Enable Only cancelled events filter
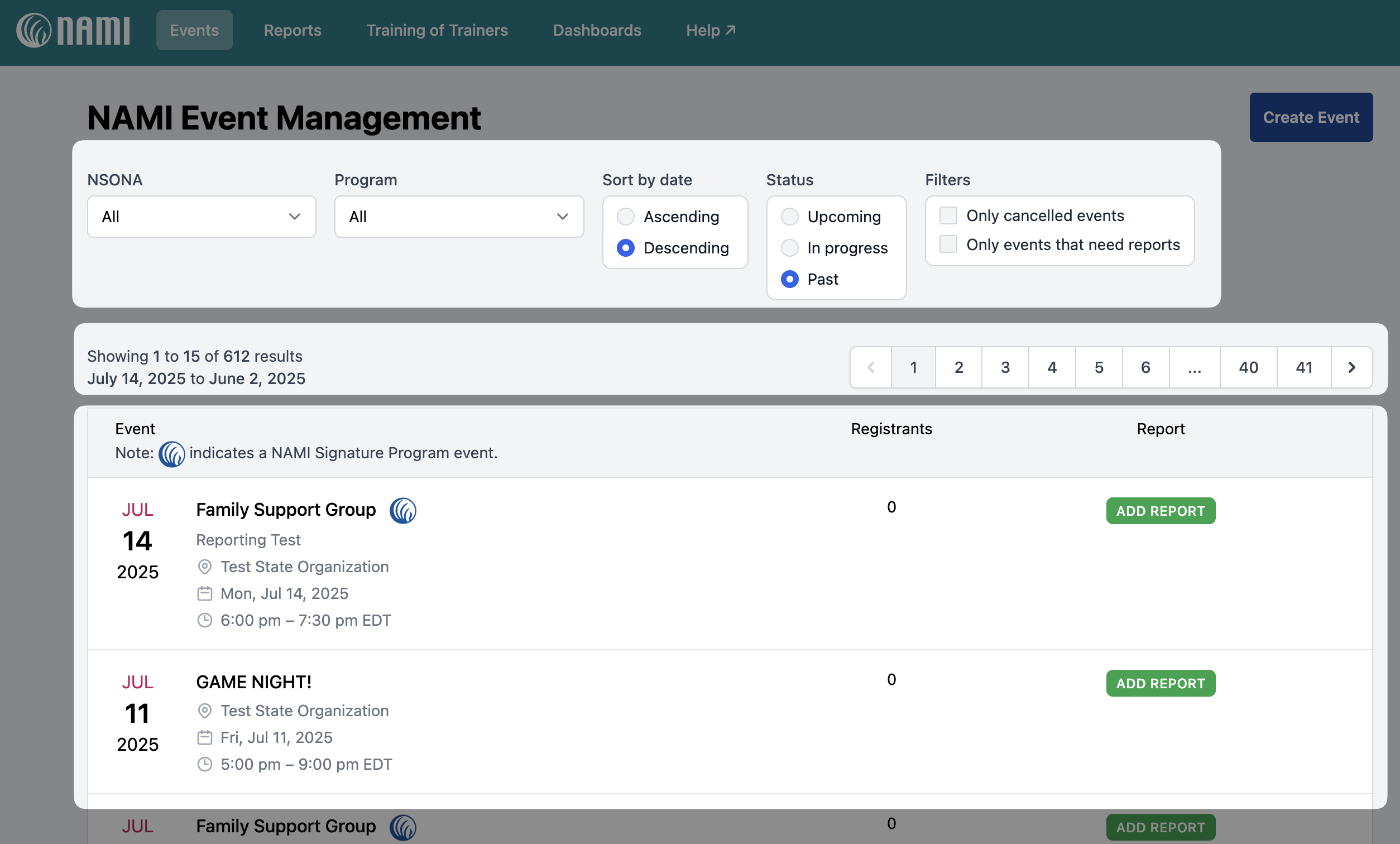Viewport: 1400px width, 844px height. (948, 215)
